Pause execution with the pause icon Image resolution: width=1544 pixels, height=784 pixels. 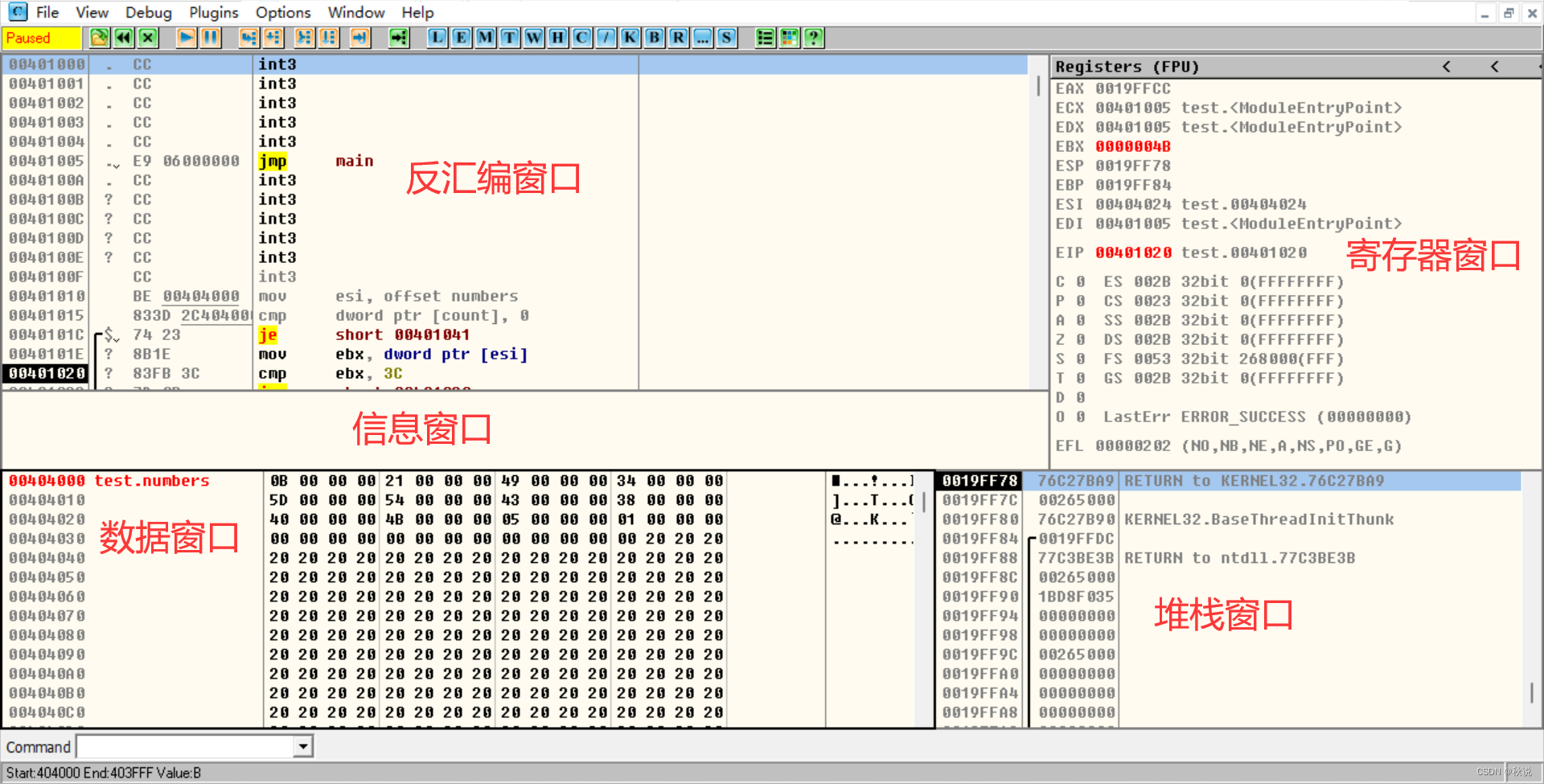211,38
